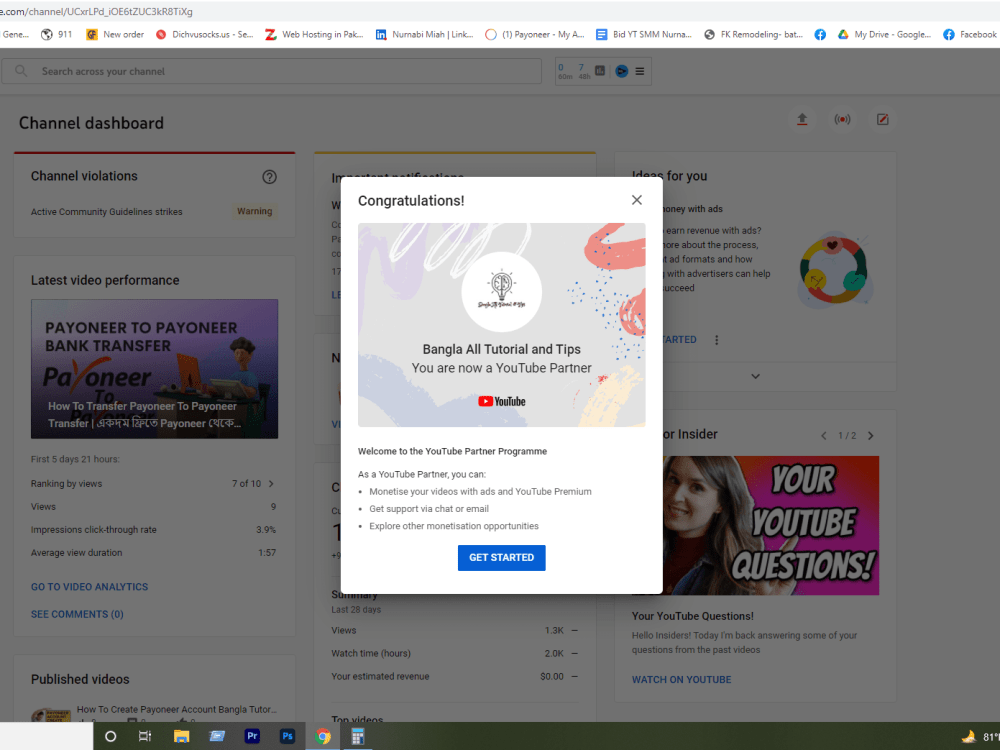Click the Warning strike badge
Image resolution: width=1000 pixels, height=750 pixels.
254,211
